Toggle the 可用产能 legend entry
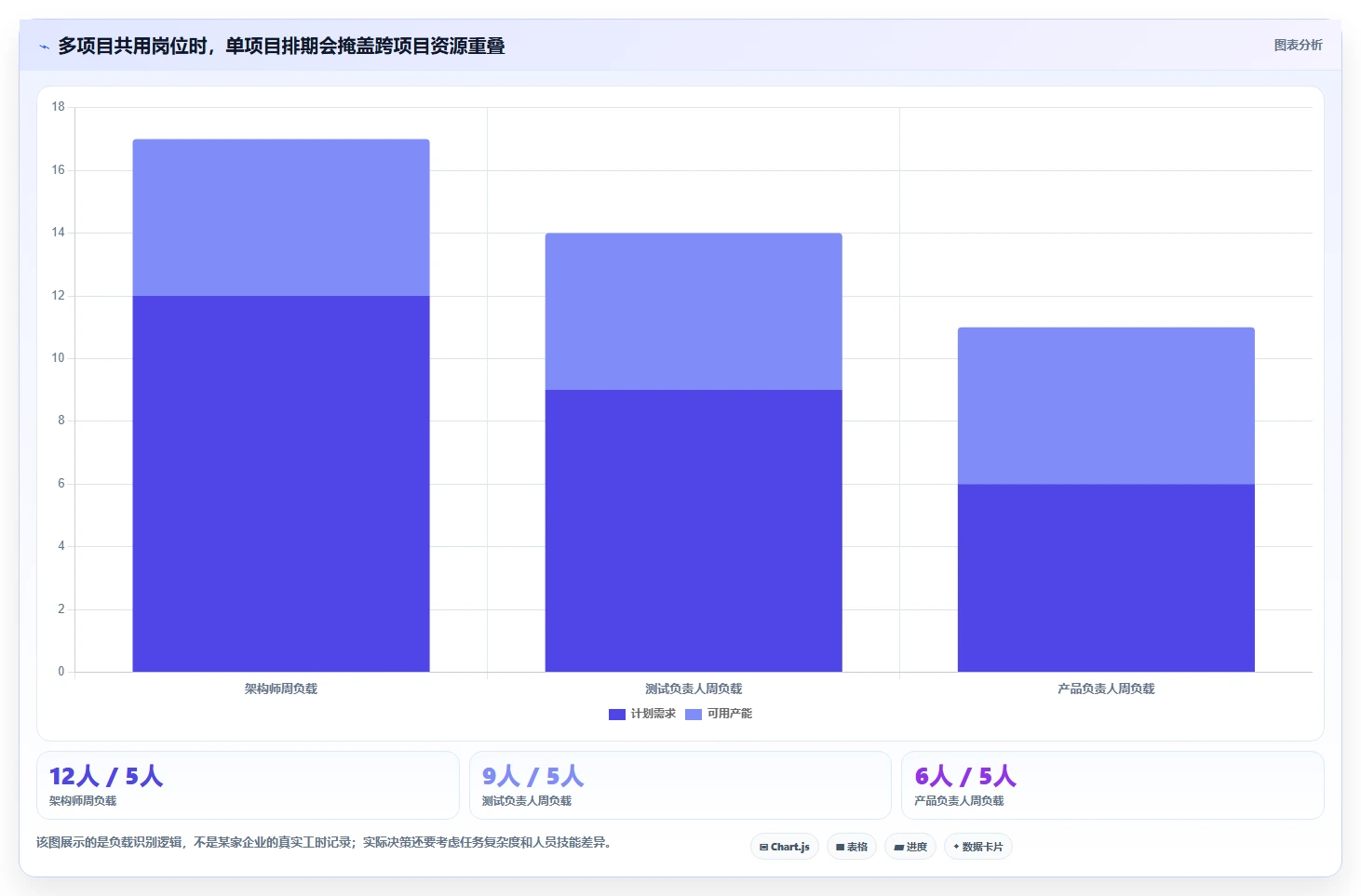 (719, 714)
